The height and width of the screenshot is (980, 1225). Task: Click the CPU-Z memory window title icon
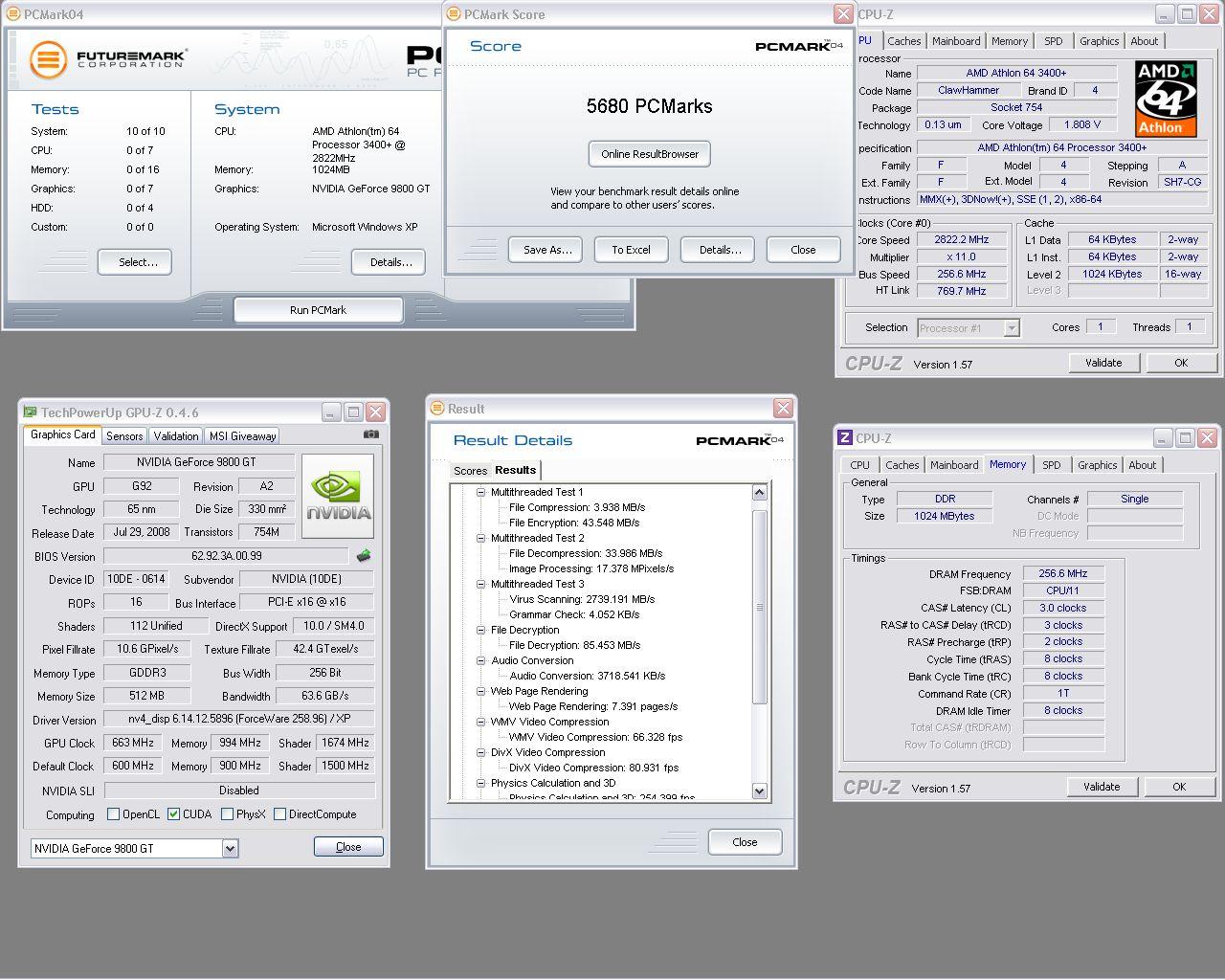pyautogui.click(x=844, y=437)
